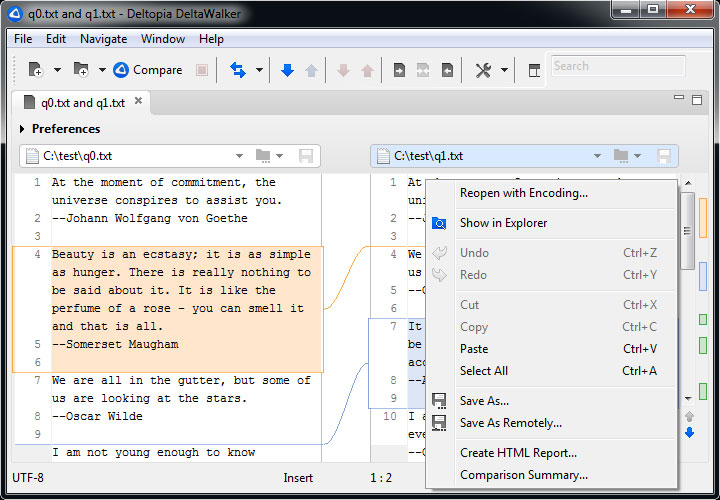720x500 pixels.
Task: Click Paste in the context menu
Action: coord(474,349)
